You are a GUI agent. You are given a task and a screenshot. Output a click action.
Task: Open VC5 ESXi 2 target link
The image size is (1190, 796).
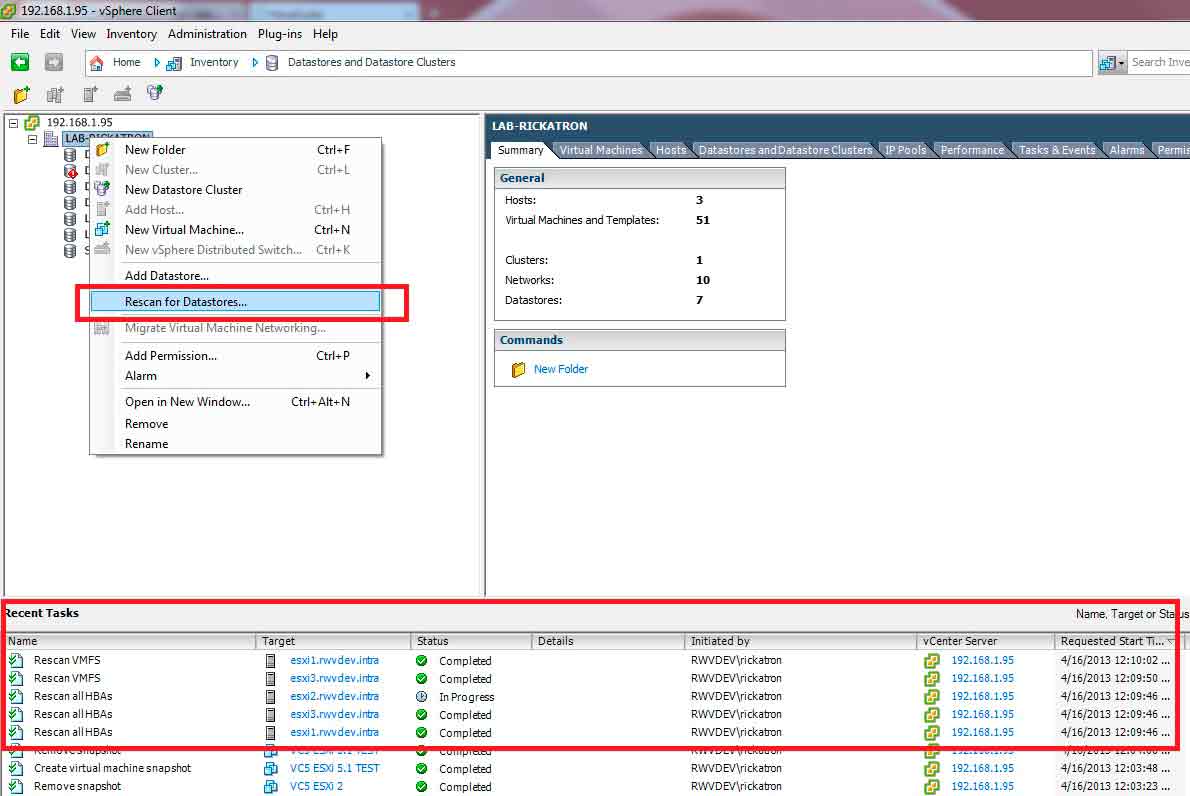pos(316,786)
